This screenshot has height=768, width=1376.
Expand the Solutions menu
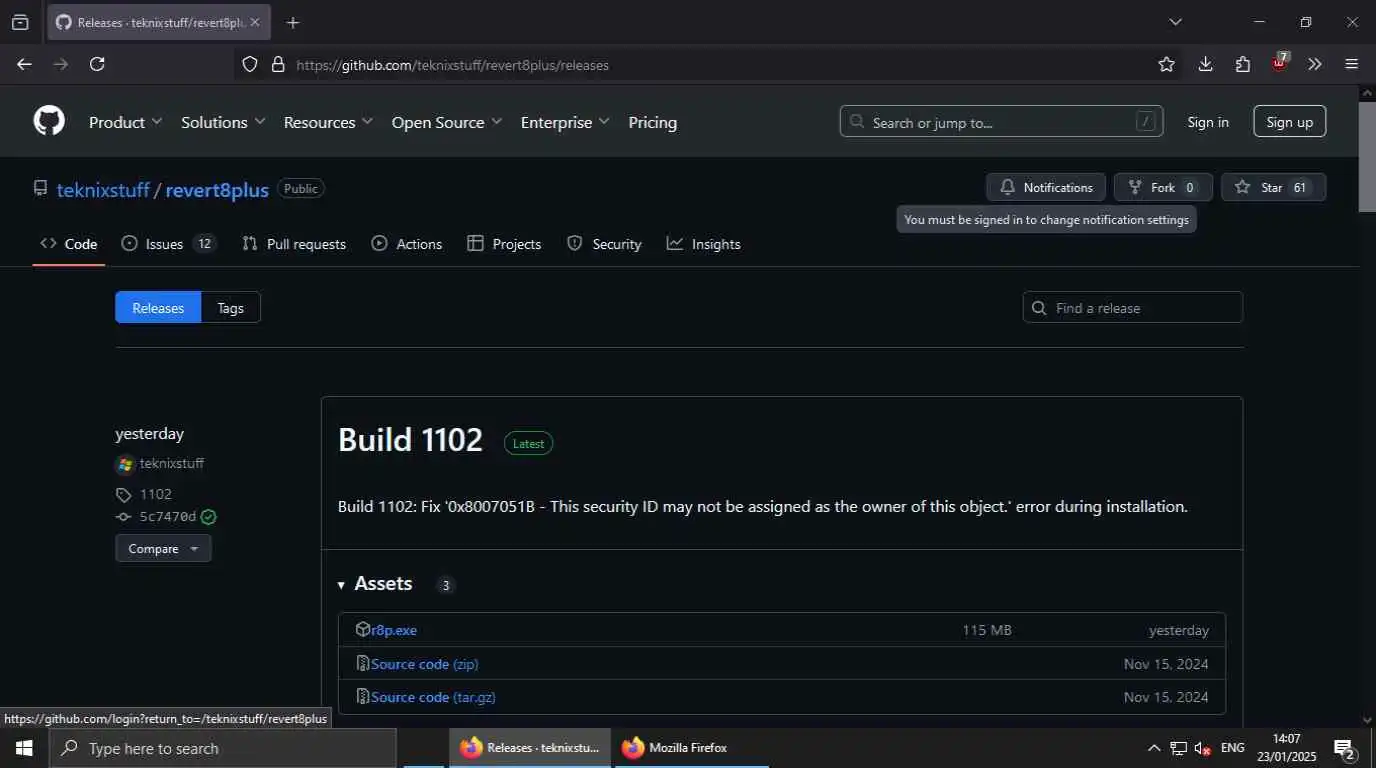point(223,122)
